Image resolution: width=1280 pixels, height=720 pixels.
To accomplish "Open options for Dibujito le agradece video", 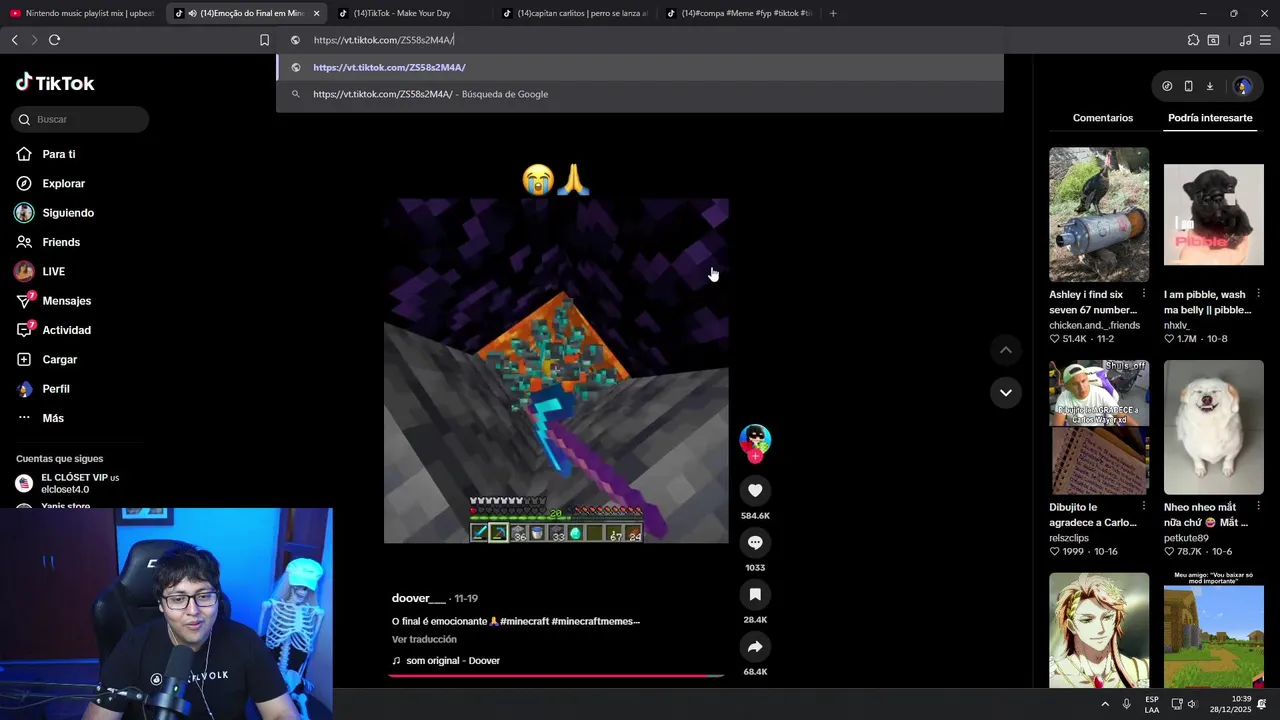I will coord(1144,507).
